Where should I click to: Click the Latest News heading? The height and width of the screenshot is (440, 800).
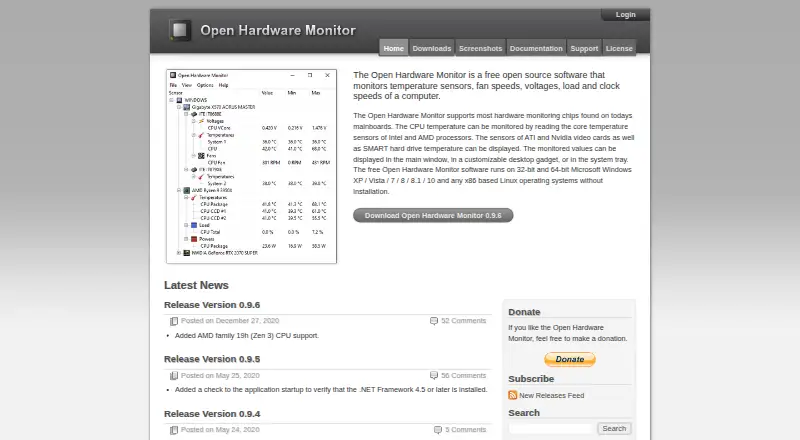[x=196, y=285]
